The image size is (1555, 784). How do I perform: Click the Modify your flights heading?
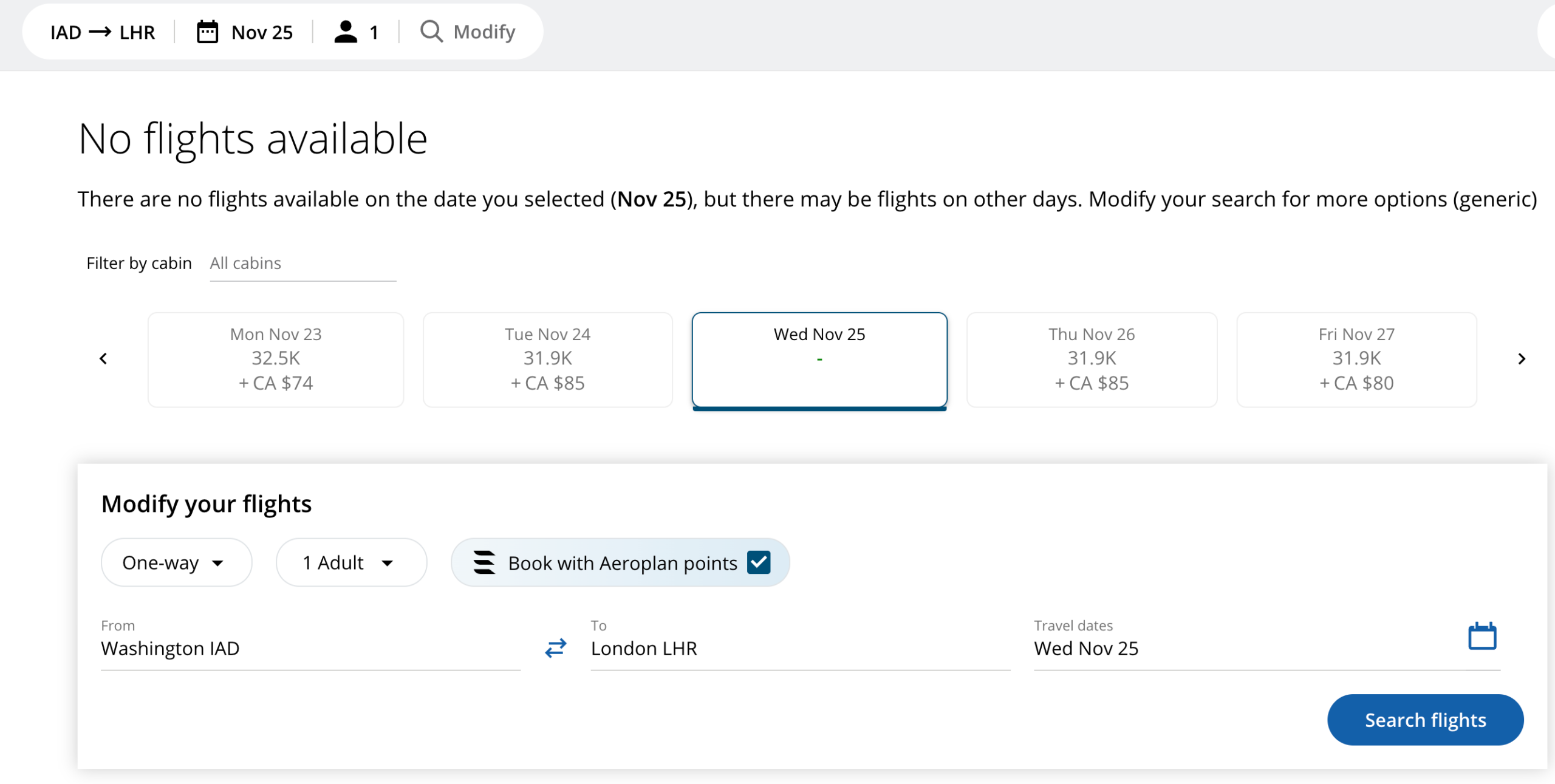[x=207, y=504]
